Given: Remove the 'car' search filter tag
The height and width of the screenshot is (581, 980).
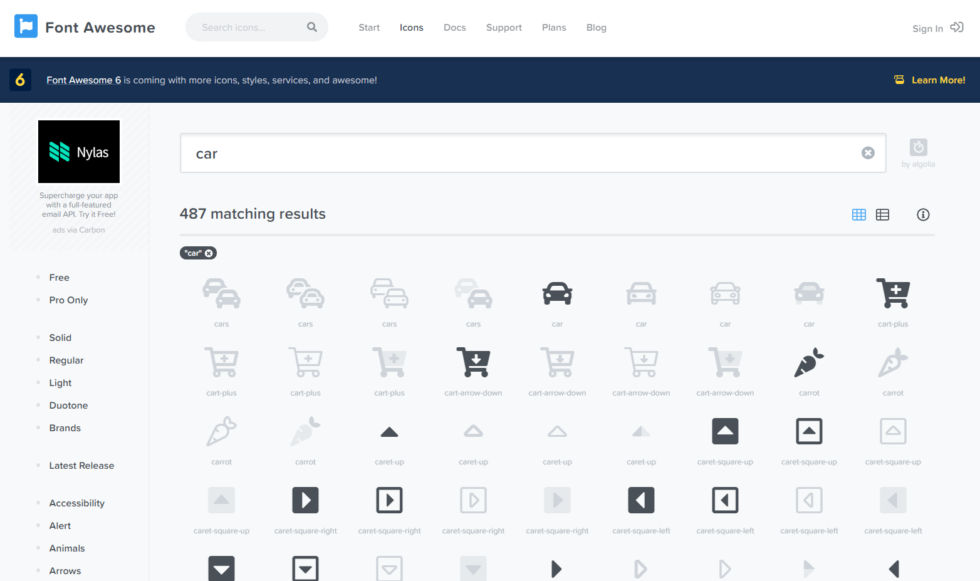Looking at the screenshot, I should point(208,252).
